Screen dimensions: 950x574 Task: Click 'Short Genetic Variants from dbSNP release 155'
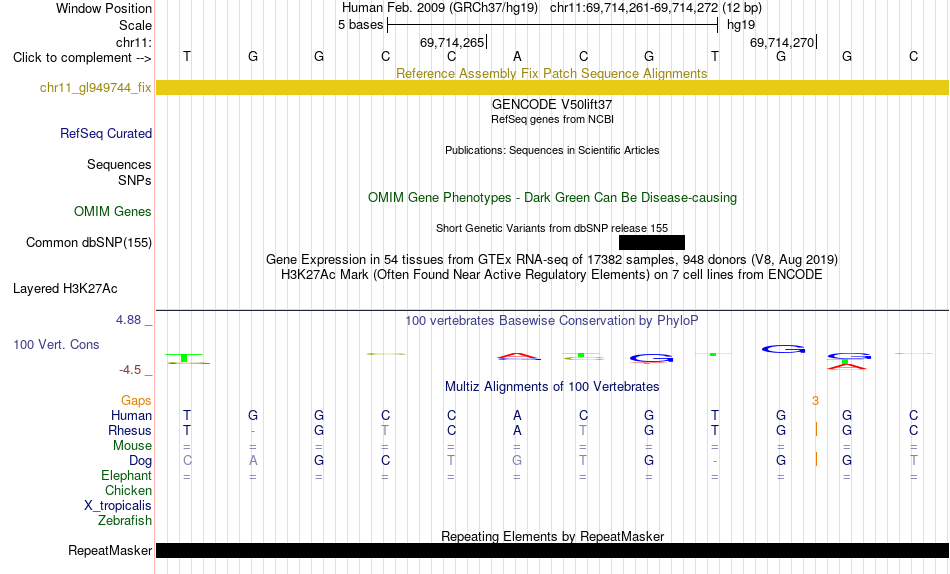552,229
